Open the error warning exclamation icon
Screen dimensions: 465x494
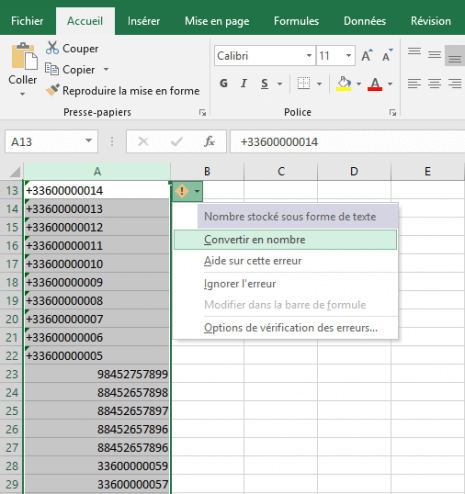click(x=182, y=191)
